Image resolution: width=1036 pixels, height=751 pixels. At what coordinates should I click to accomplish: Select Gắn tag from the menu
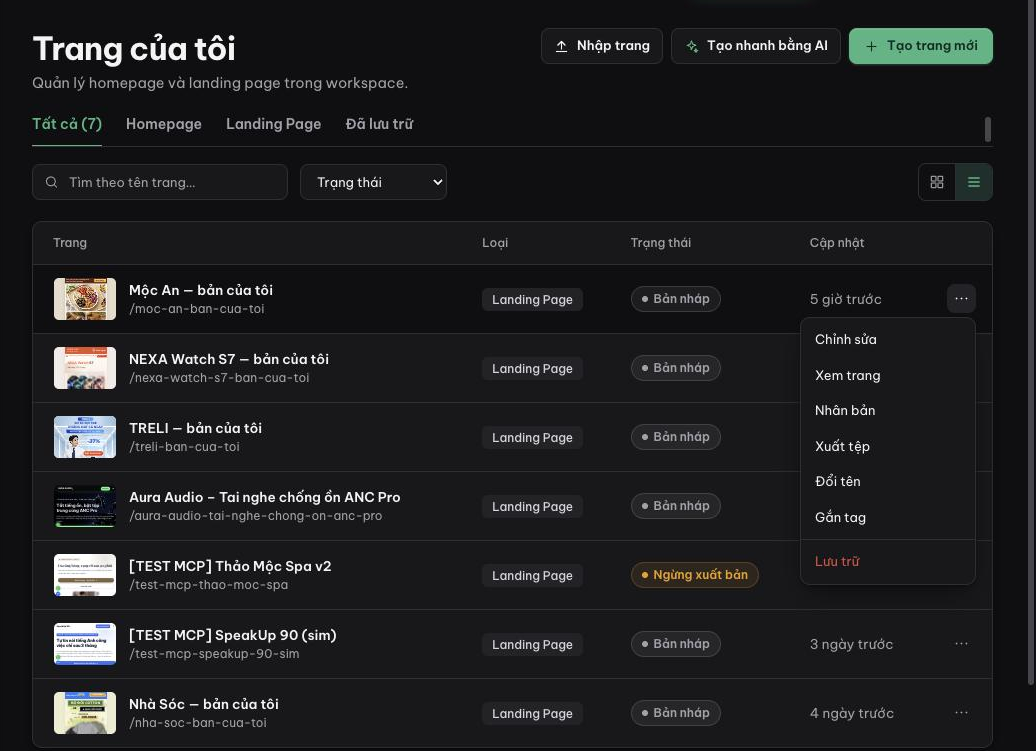[x=887, y=517]
